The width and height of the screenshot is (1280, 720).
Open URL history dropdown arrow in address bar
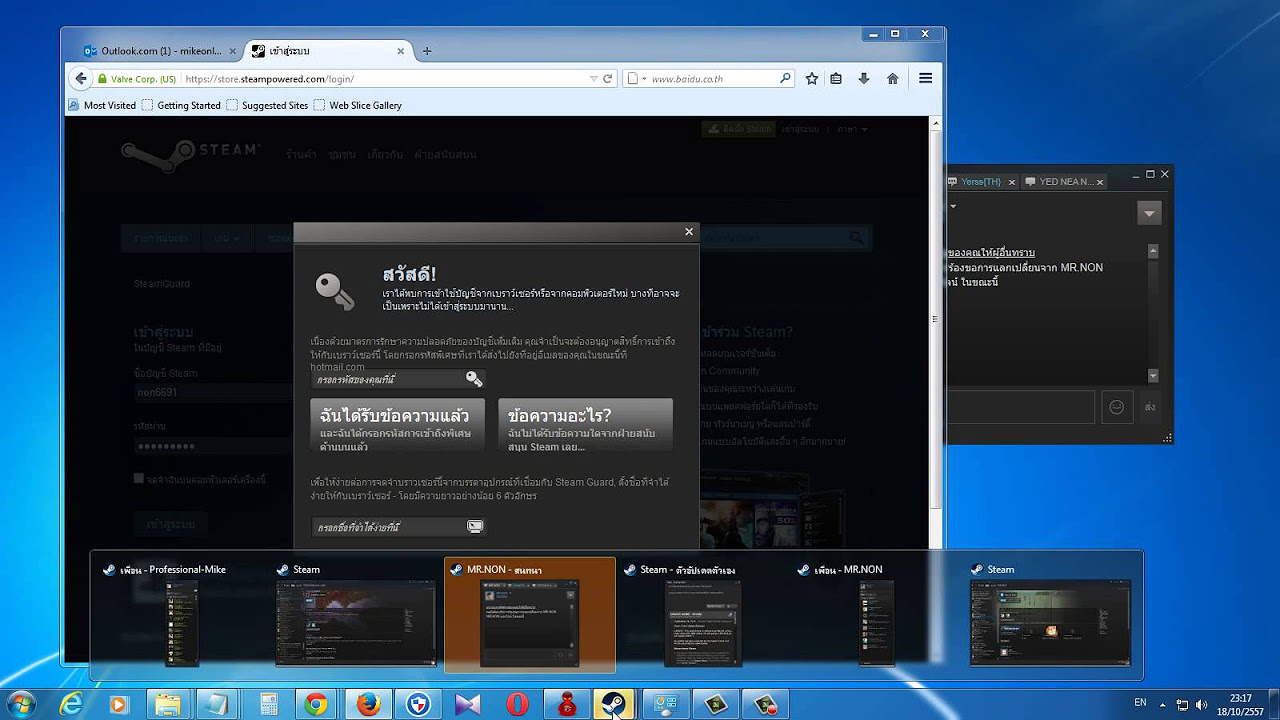[x=593, y=79]
